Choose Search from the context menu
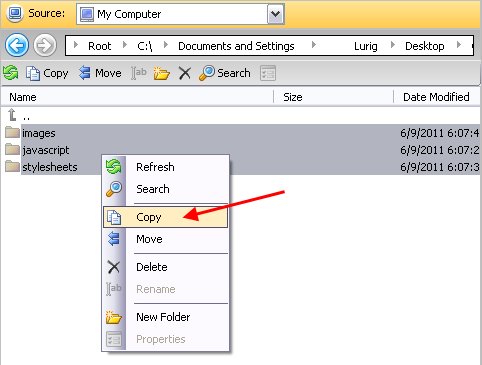The width and height of the screenshot is (482, 365). tap(166, 189)
